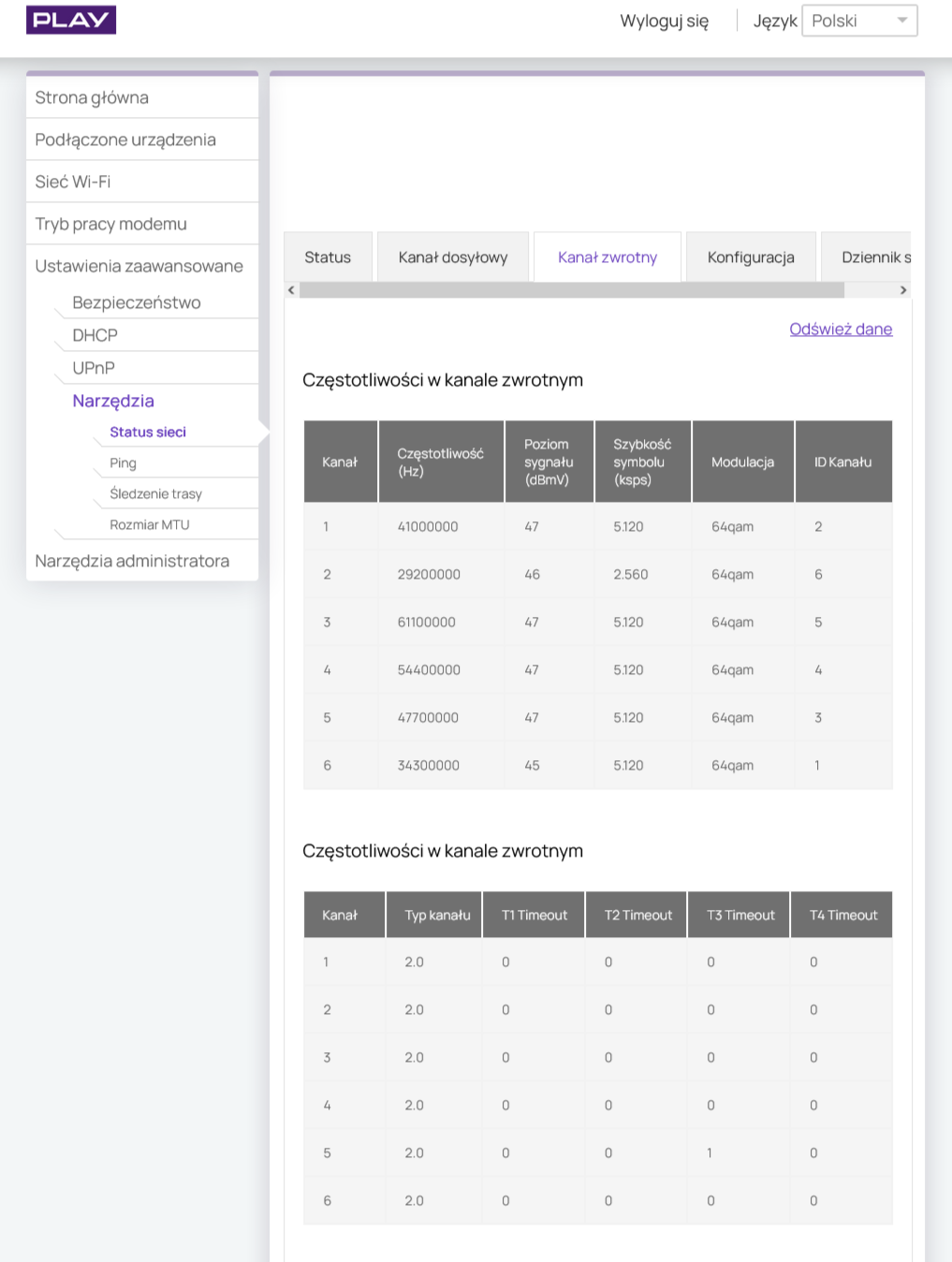
Task: Go to Strona główna
Action: 92,97
